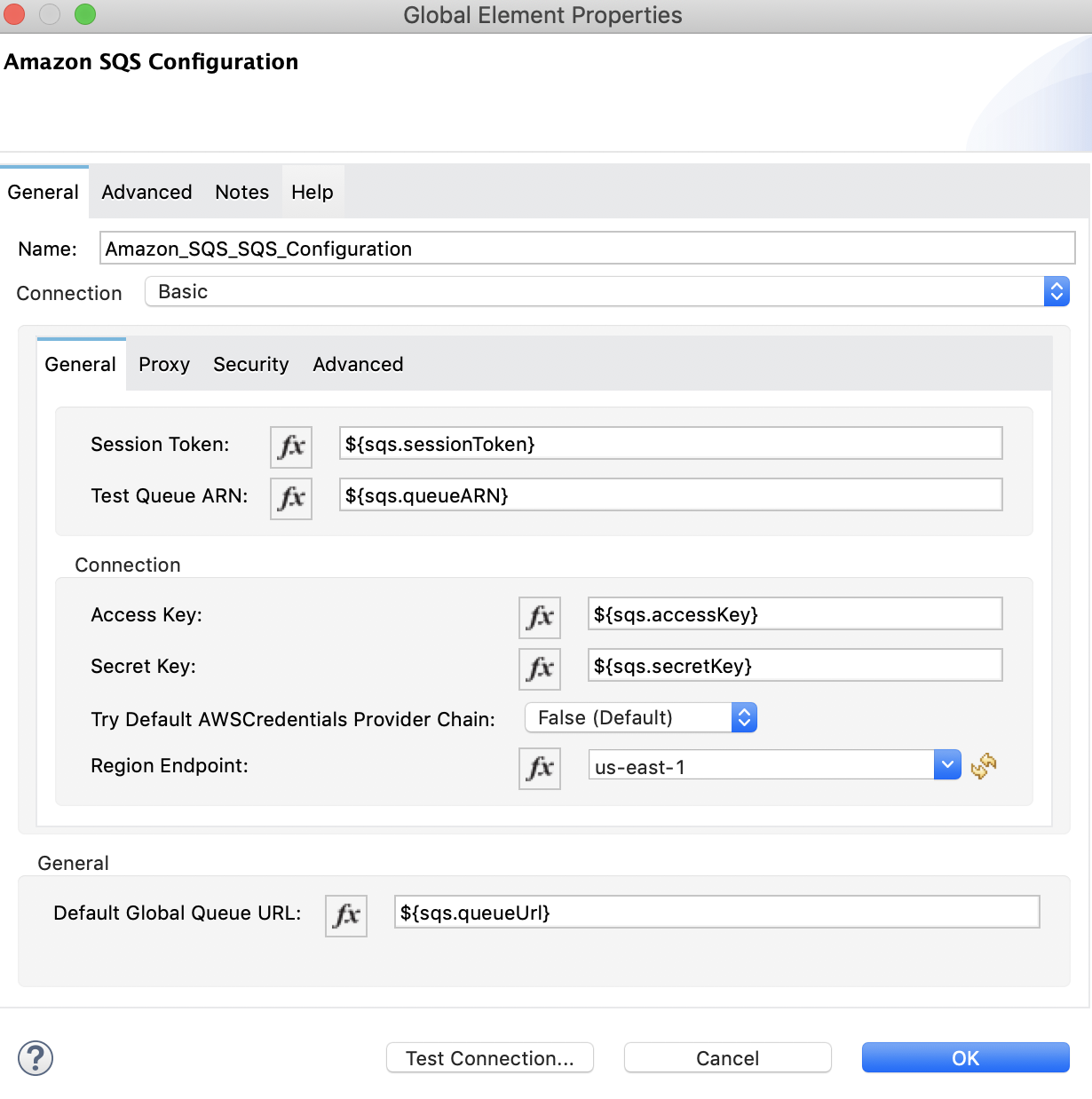Toggle expression mode for Test Queue ARN
Image resolution: width=1092 pixels, height=1099 pixels.
pos(291,497)
